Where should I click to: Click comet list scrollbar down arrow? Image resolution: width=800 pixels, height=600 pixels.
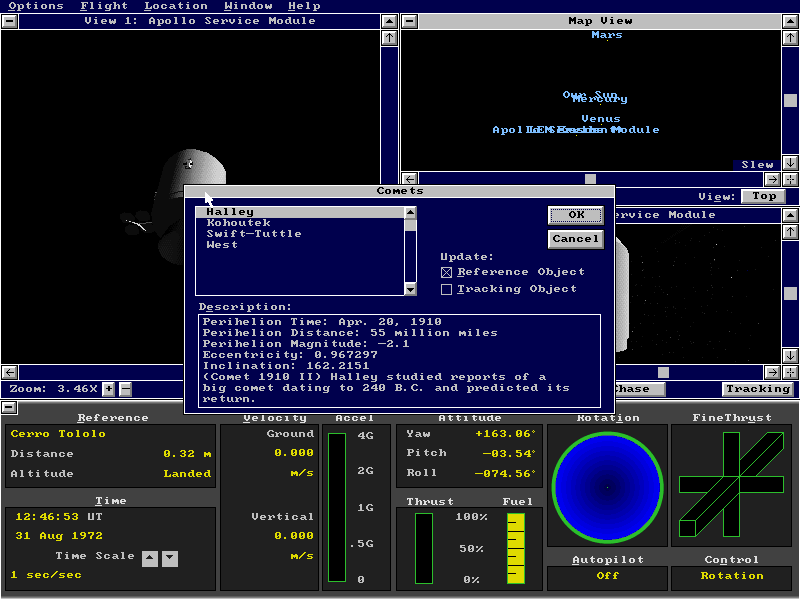pyautogui.click(x=411, y=289)
